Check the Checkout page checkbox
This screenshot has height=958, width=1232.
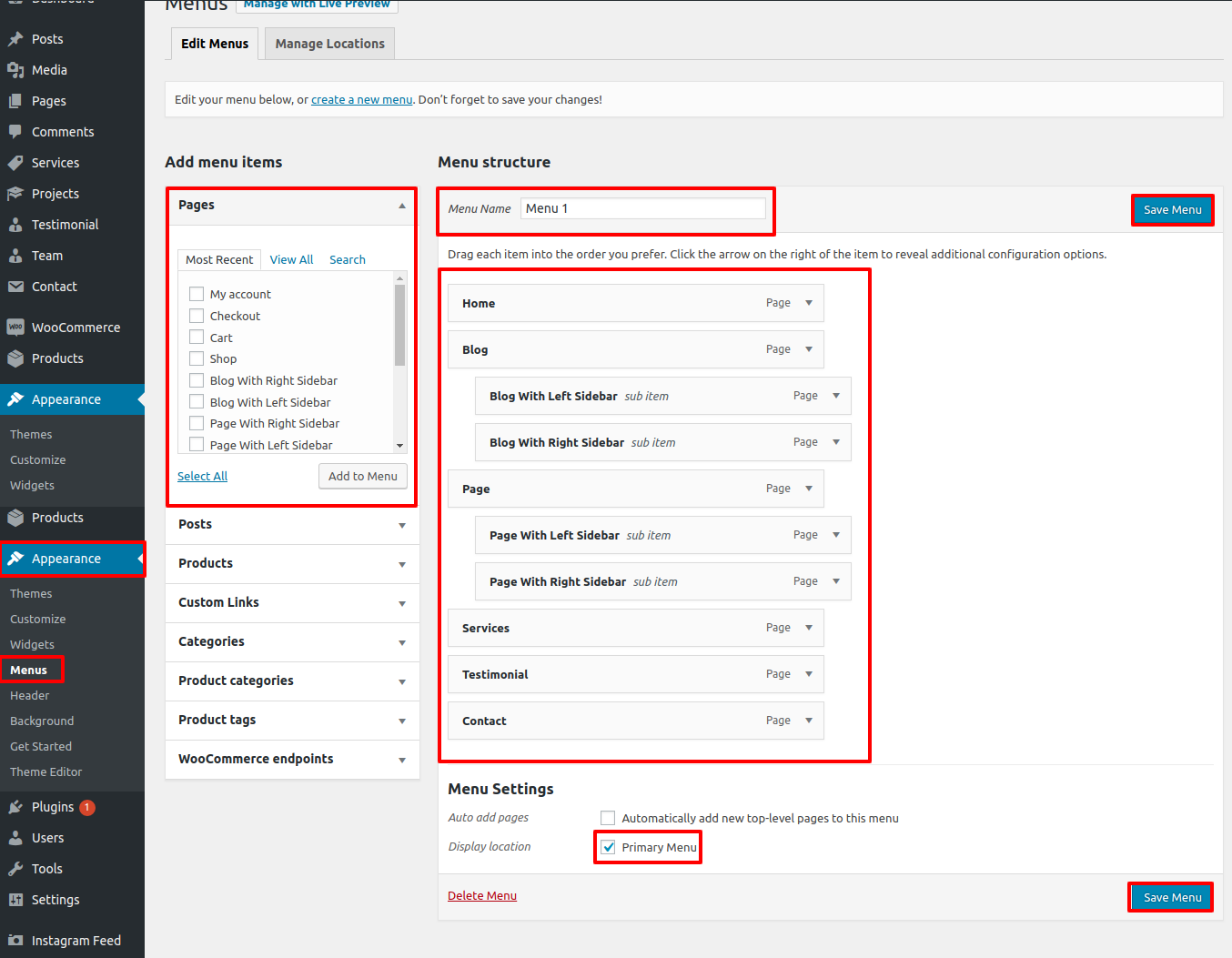(197, 316)
